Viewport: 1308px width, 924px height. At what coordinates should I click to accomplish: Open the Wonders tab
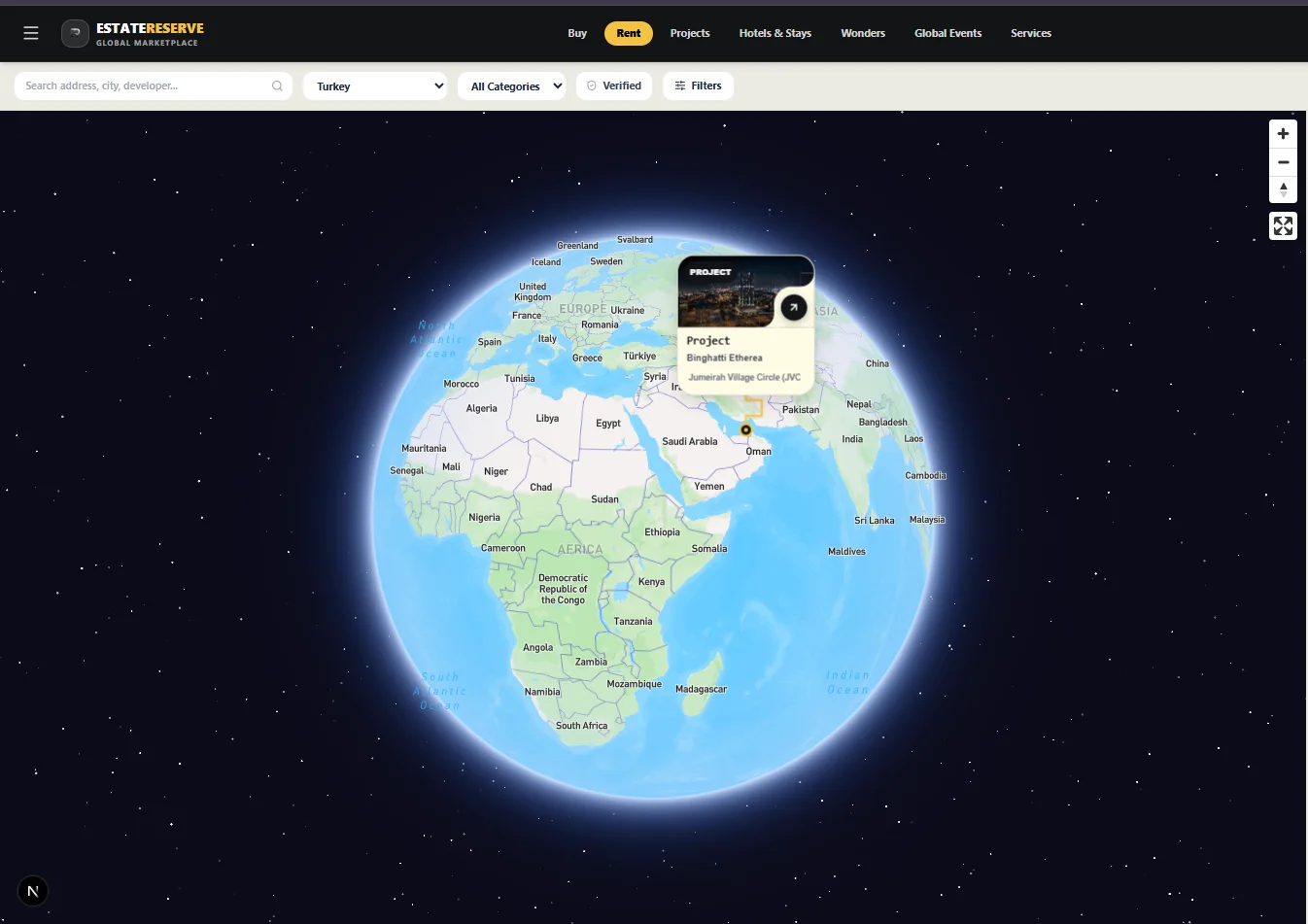(x=863, y=33)
